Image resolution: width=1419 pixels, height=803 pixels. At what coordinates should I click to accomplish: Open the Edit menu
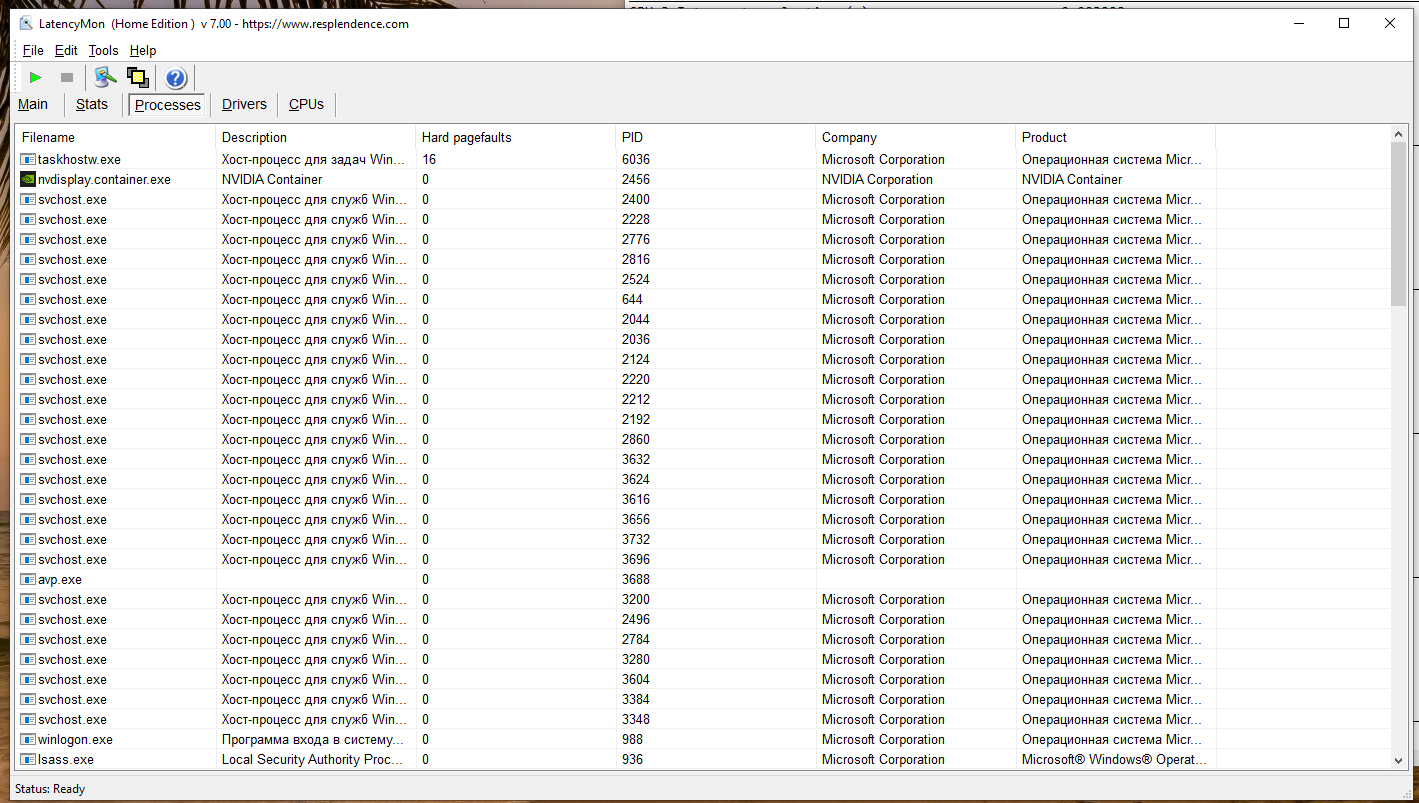point(66,50)
